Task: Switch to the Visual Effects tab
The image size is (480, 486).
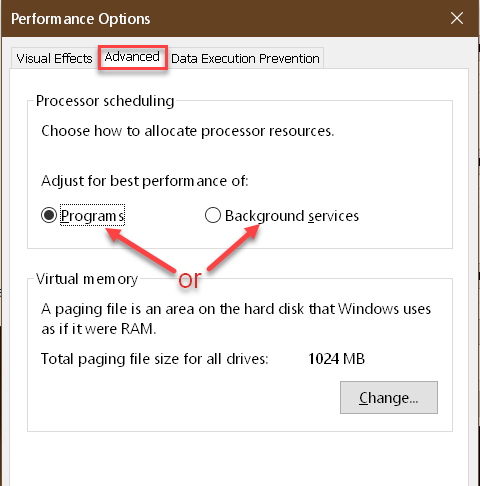Action: pos(55,58)
